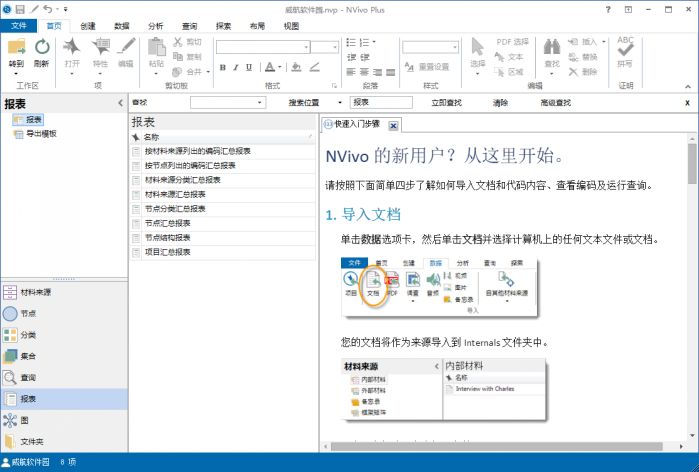Open the 图 Maps navigation item
This screenshot has height=472, width=699.
click(x=64, y=420)
